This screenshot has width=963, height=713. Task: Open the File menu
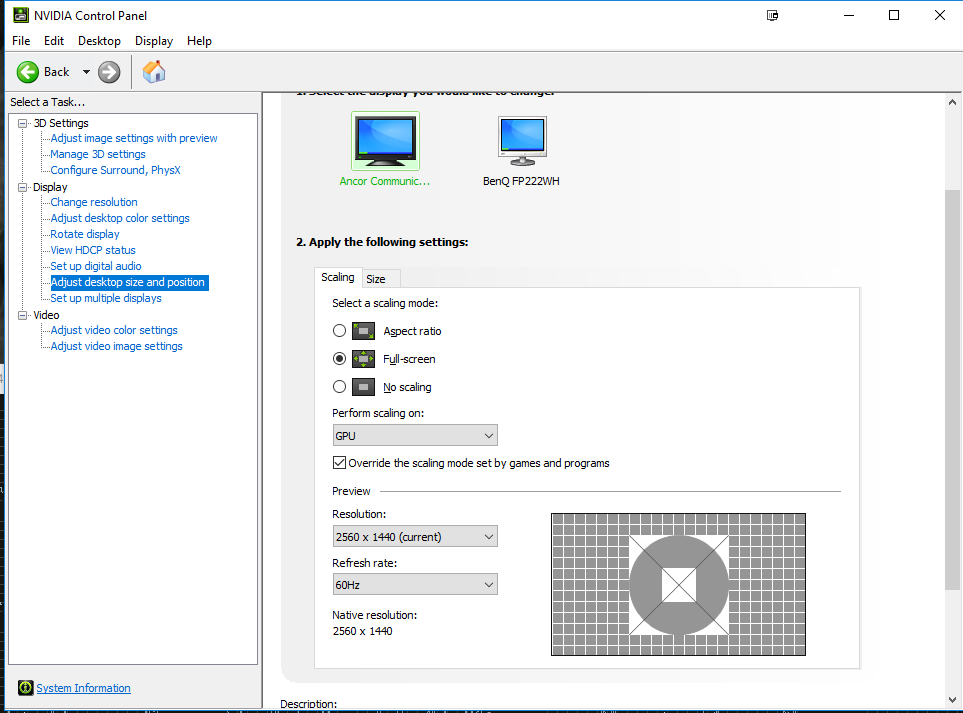[x=21, y=41]
